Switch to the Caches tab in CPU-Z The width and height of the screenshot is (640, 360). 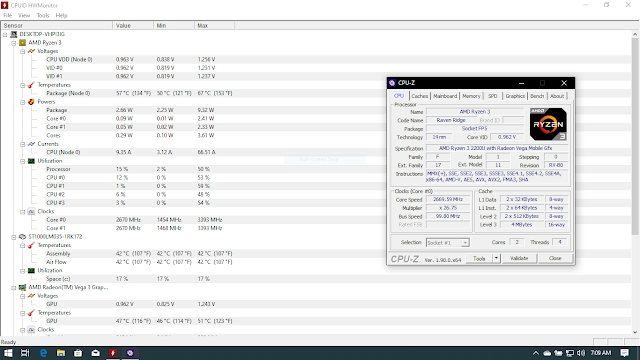(420, 96)
